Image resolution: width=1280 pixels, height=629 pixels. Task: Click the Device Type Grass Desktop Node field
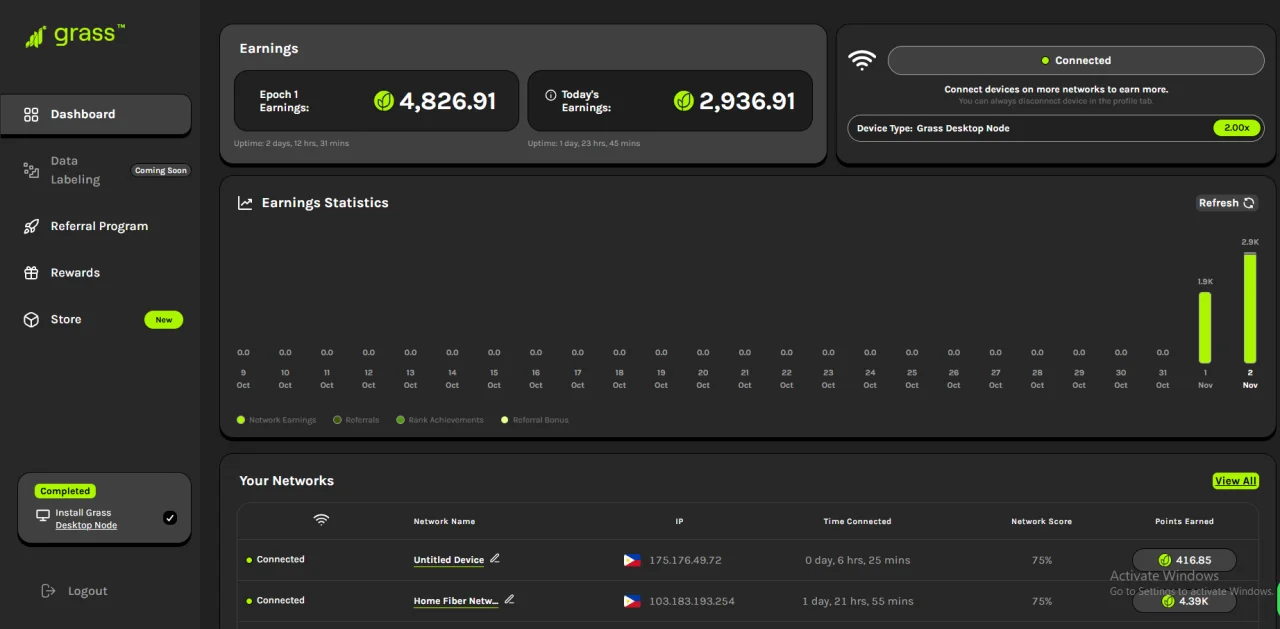coord(1056,128)
